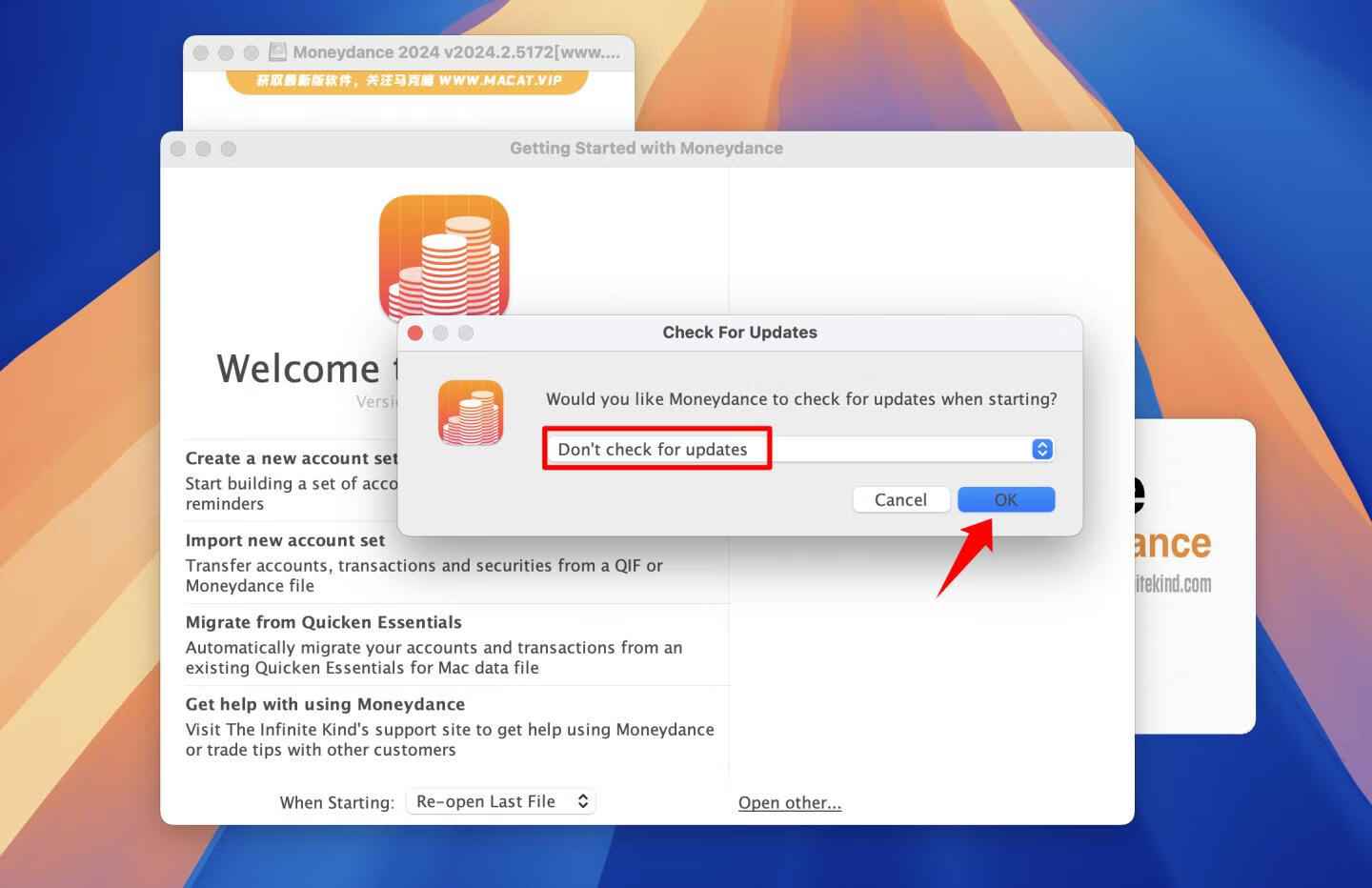Click 'Start building a set of' description text

click(x=292, y=494)
